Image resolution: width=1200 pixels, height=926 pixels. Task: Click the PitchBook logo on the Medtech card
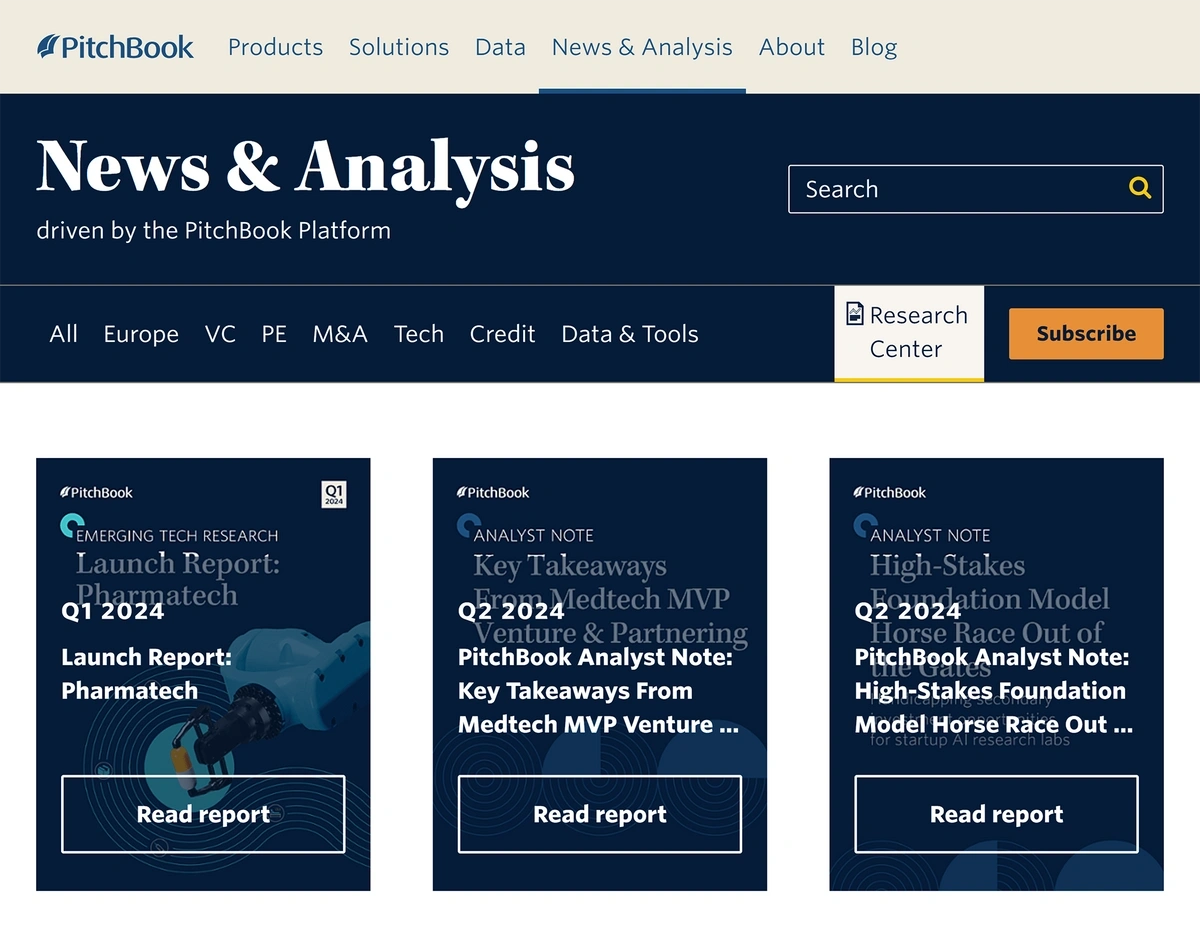(x=493, y=492)
